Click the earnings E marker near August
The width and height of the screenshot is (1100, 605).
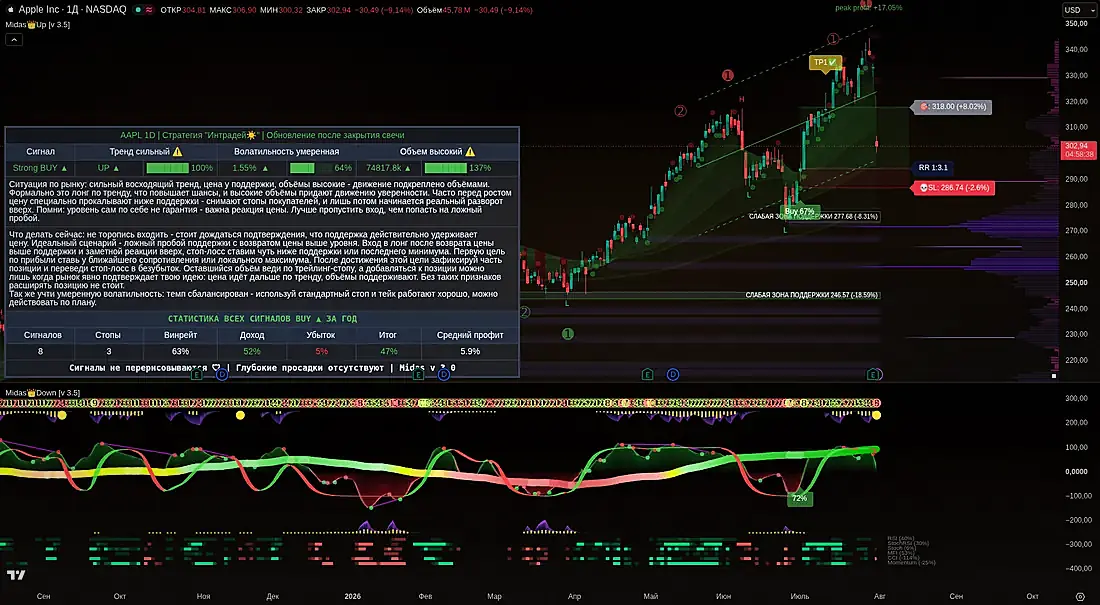pos(873,375)
